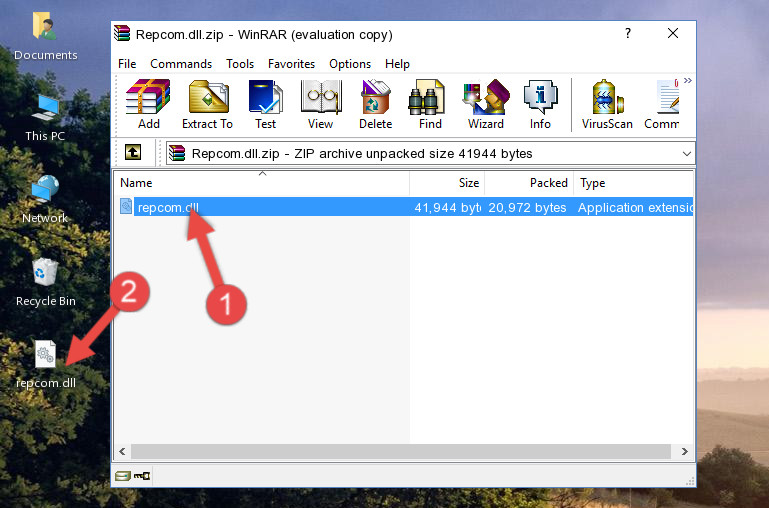Open the Favorites menu
The image size is (769, 508).
point(291,64)
